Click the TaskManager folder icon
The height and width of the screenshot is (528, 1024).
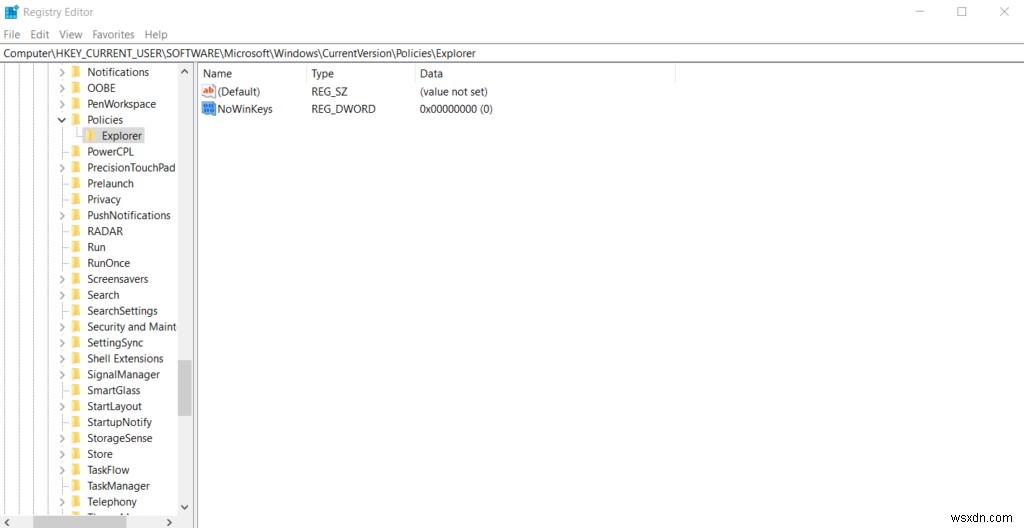[x=76, y=486]
